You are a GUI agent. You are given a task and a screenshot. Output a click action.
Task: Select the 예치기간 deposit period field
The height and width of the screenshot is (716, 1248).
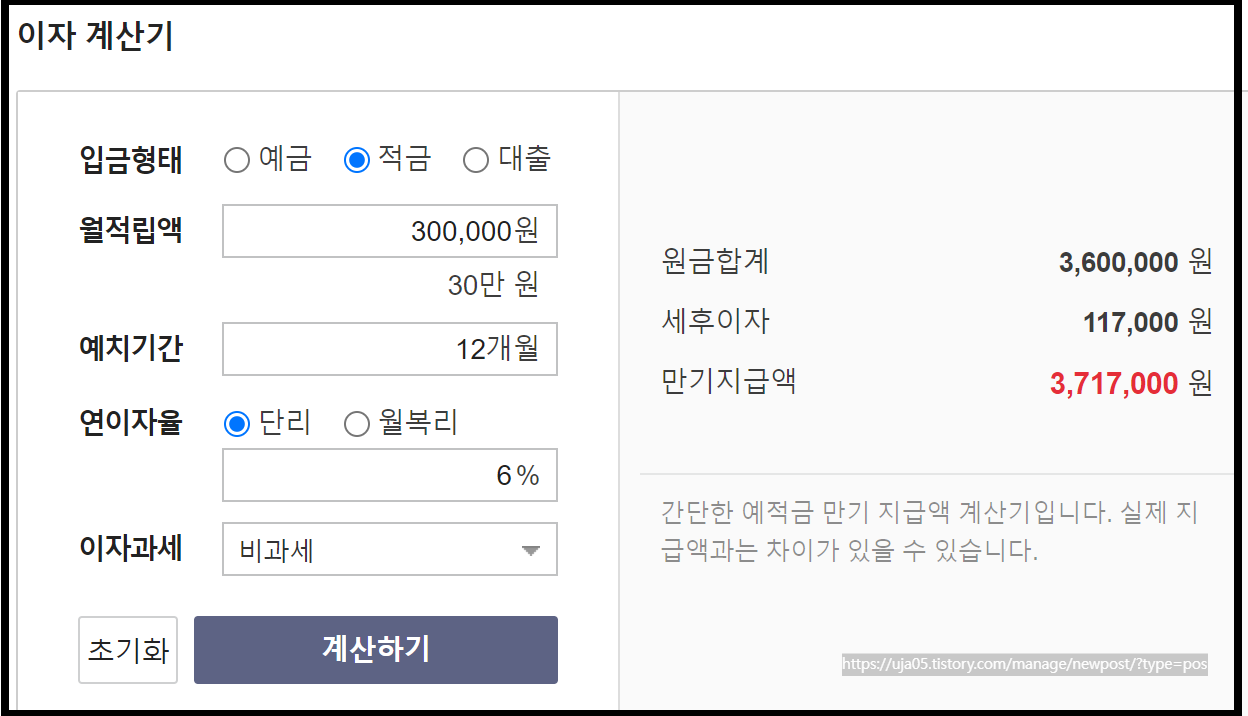point(388,349)
